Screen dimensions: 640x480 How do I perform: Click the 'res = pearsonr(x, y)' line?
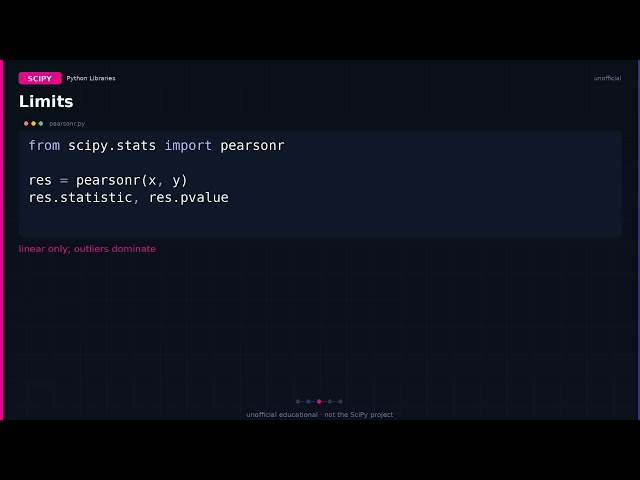108,180
